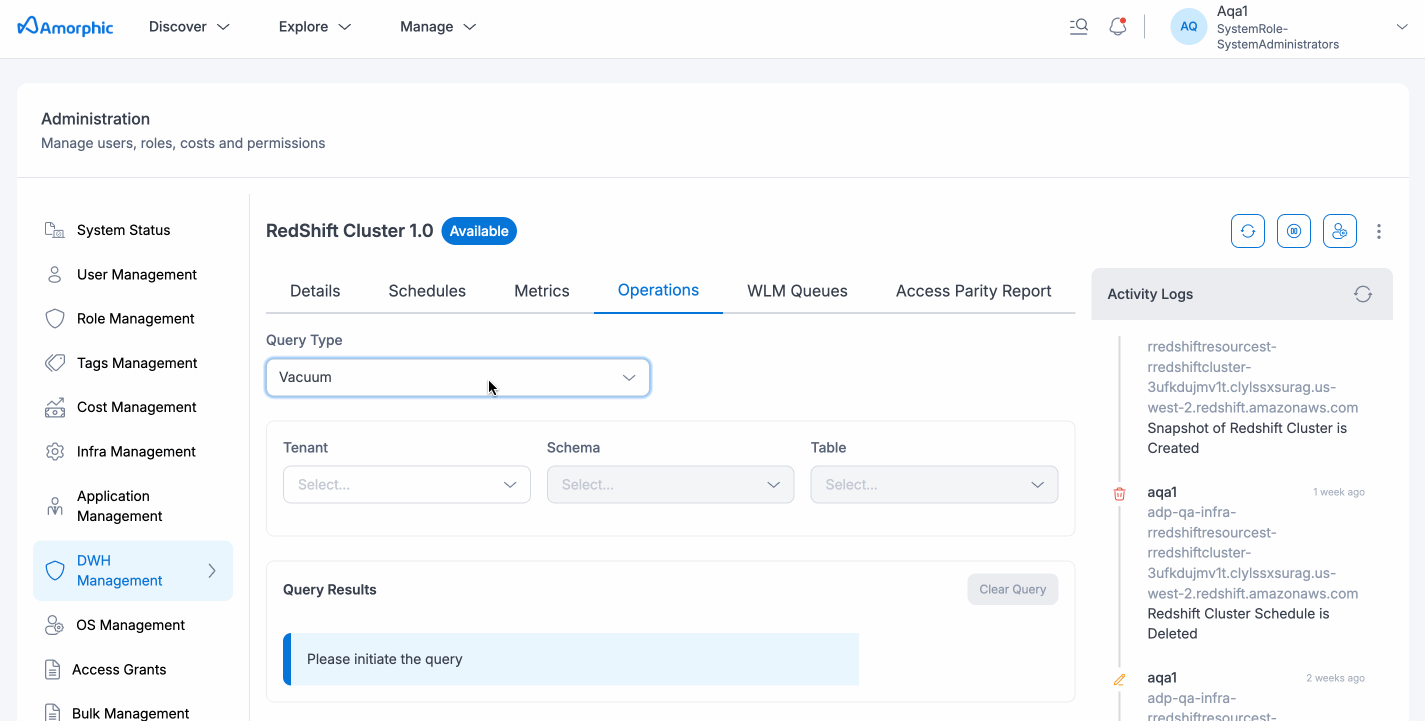Go to Role Management
Image resolution: width=1425 pixels, height=721 pixels.
click(136, 319)
